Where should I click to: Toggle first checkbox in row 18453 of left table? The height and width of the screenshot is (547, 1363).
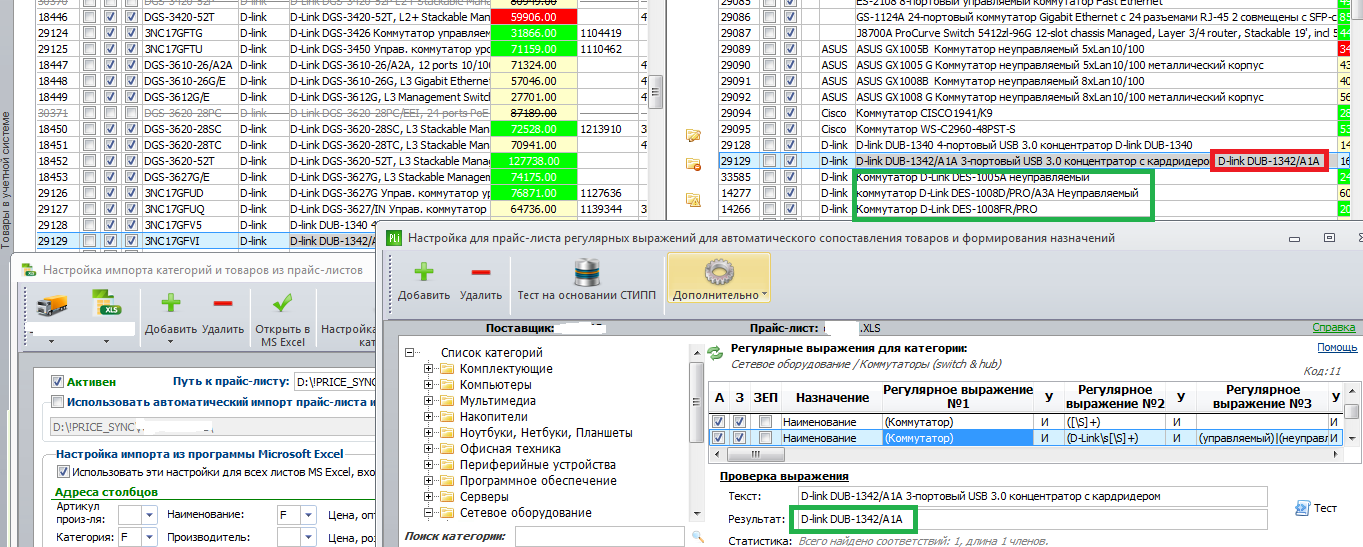(91, 177)
